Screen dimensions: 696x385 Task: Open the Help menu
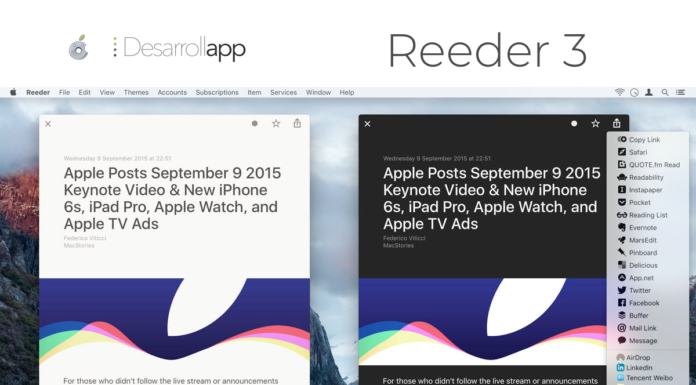coord(347,92)
